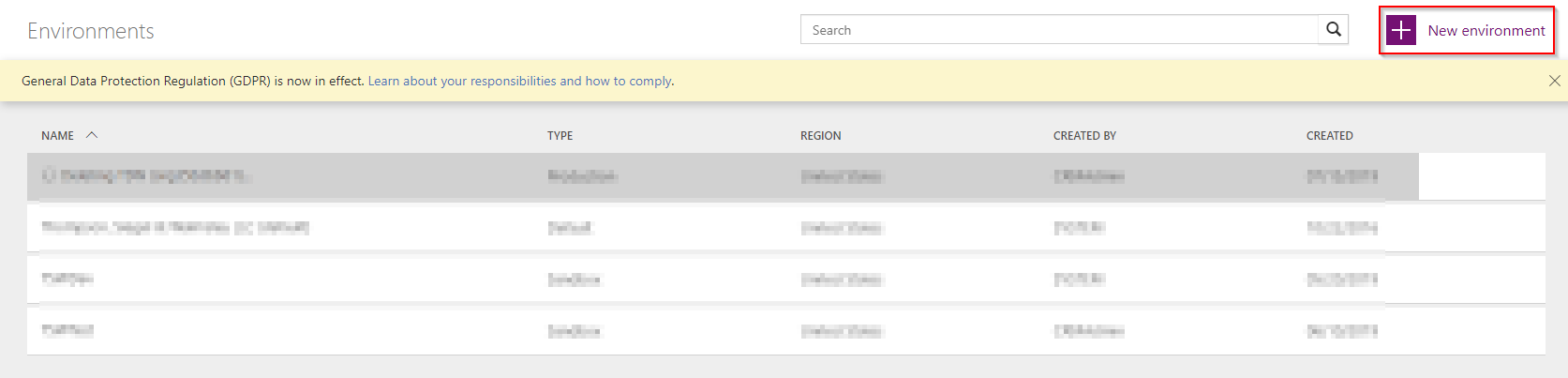Viewport: 1568px width, 378px height.
Task: Click the CREATED BY column header
Action: coord(1084,136)
